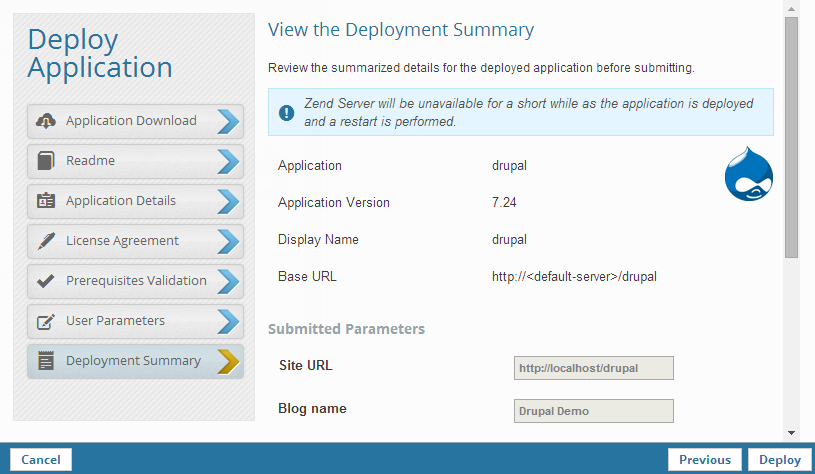Click the Application Details ID card icon
Image resolution: width=815 pixels, height=474 pixels.
[45, 201]
